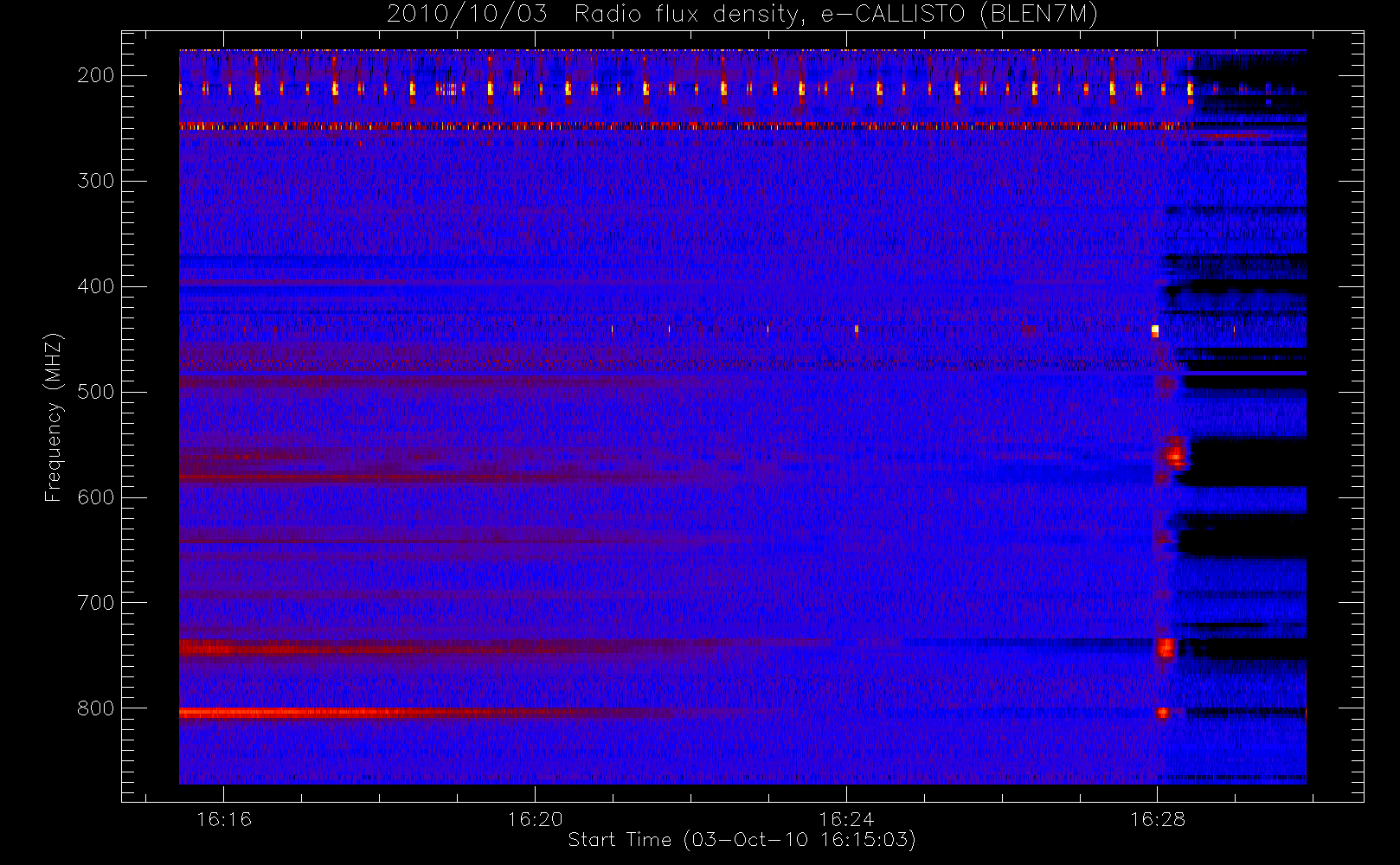Click the 16:28 time tick label
The height and width of the screenshot is (865, 1400).
tap(1158, 819)
